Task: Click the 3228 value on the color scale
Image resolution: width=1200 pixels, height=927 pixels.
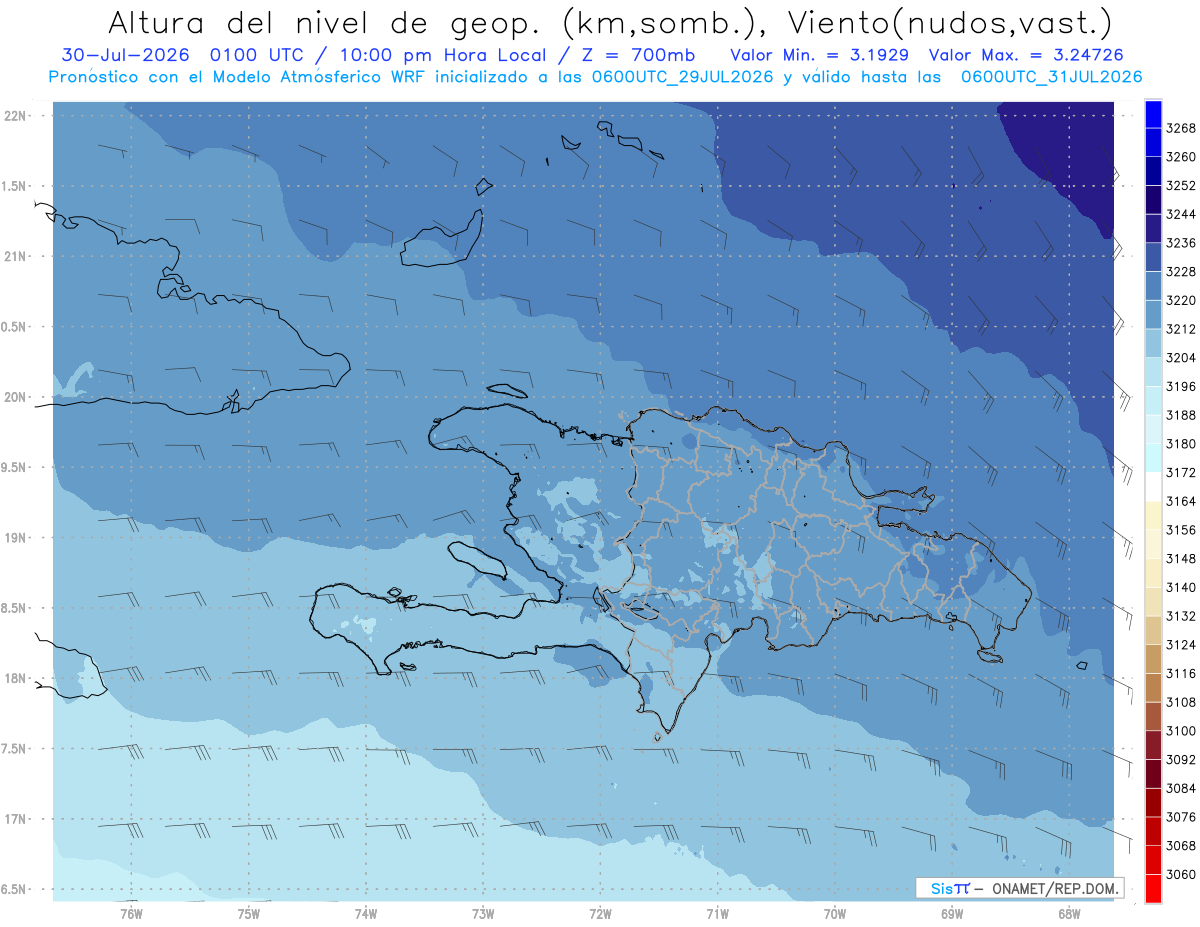Action: (x=1181, y=272)
